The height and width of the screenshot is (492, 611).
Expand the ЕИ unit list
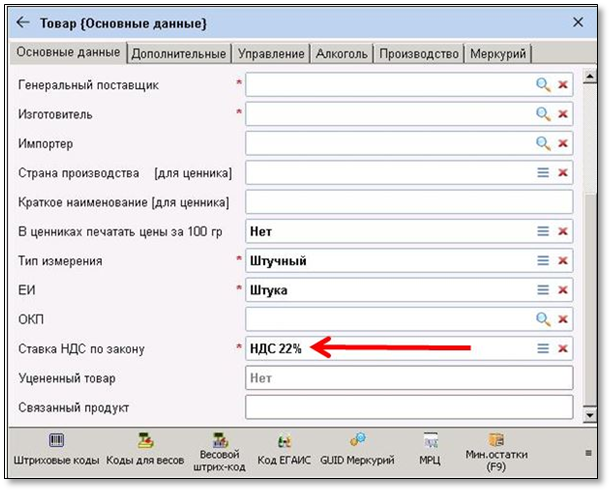[x=543, y=290]
